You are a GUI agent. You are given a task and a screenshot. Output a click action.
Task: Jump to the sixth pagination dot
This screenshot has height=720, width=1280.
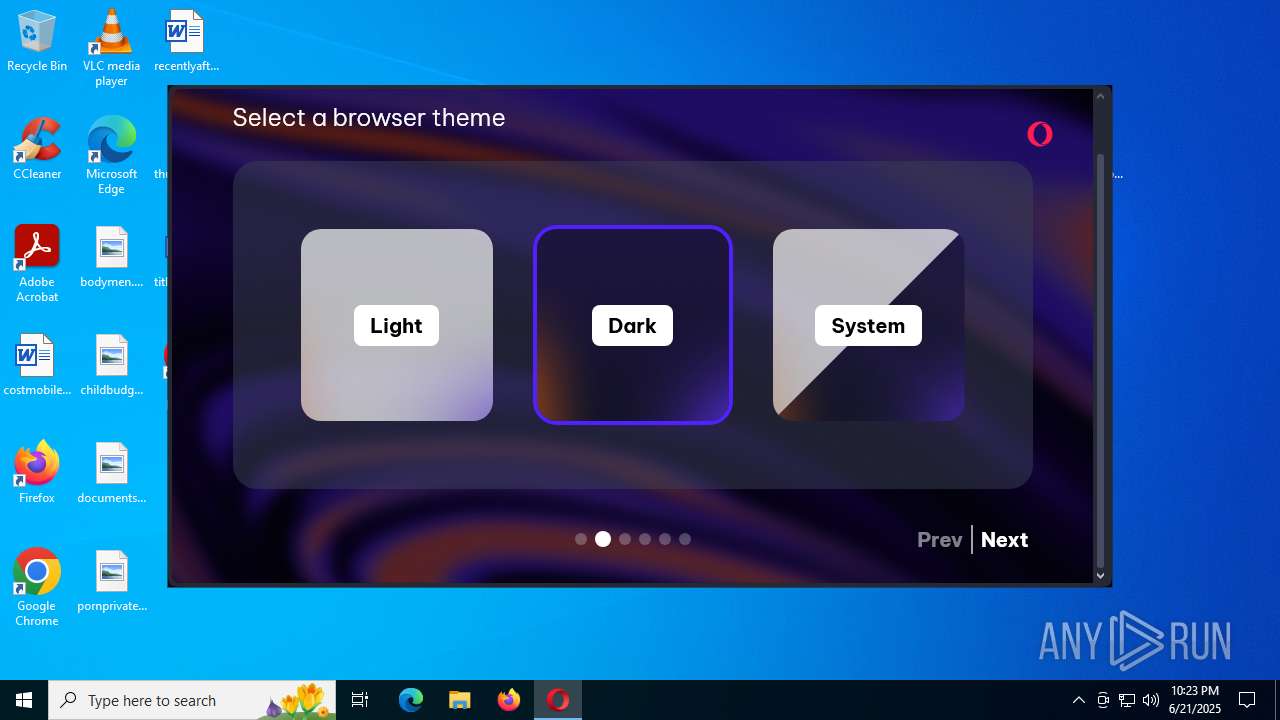[685, 539]
